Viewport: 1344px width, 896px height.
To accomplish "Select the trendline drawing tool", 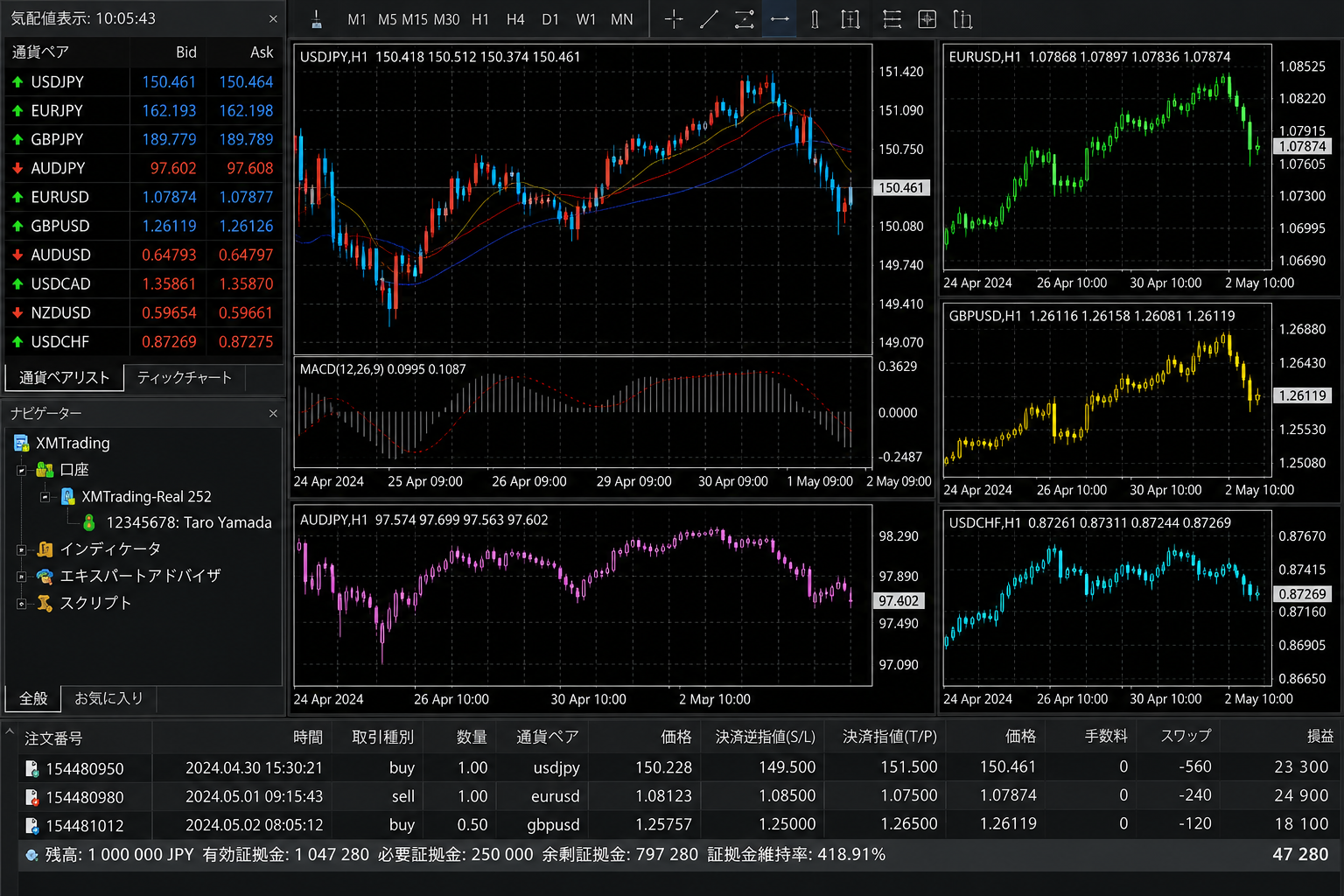I will tap(709, 19).
